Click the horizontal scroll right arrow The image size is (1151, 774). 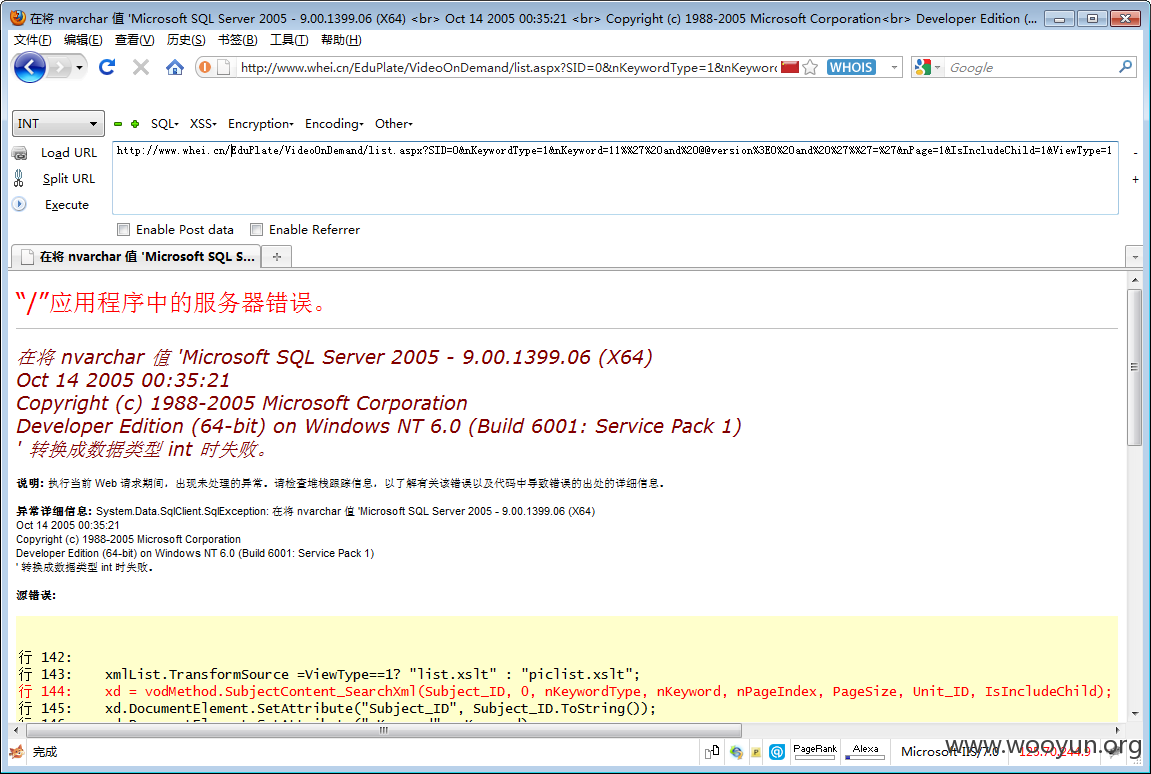coord(1117,730)
